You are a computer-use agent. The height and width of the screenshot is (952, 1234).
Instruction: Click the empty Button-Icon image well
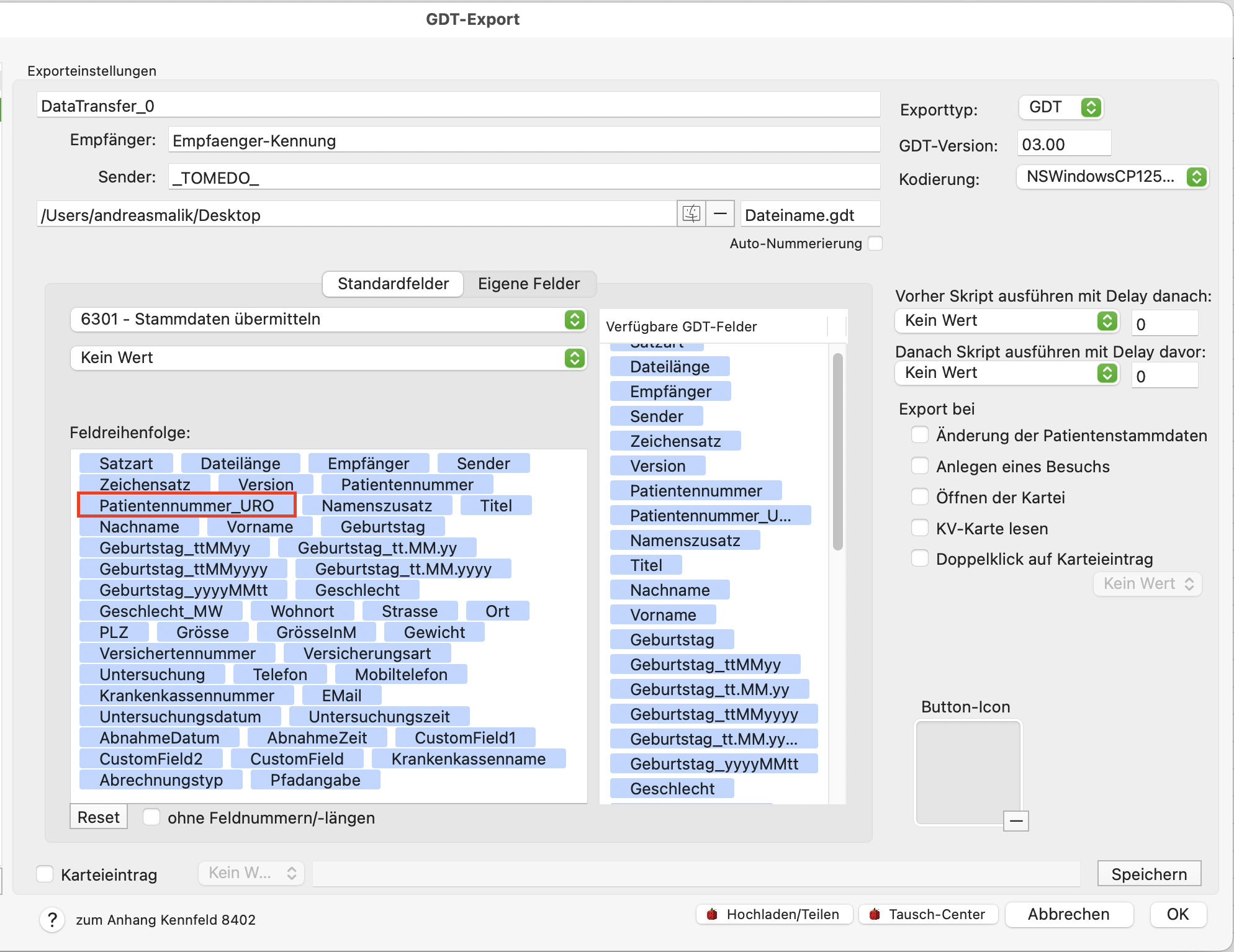(x=968, y=773)
